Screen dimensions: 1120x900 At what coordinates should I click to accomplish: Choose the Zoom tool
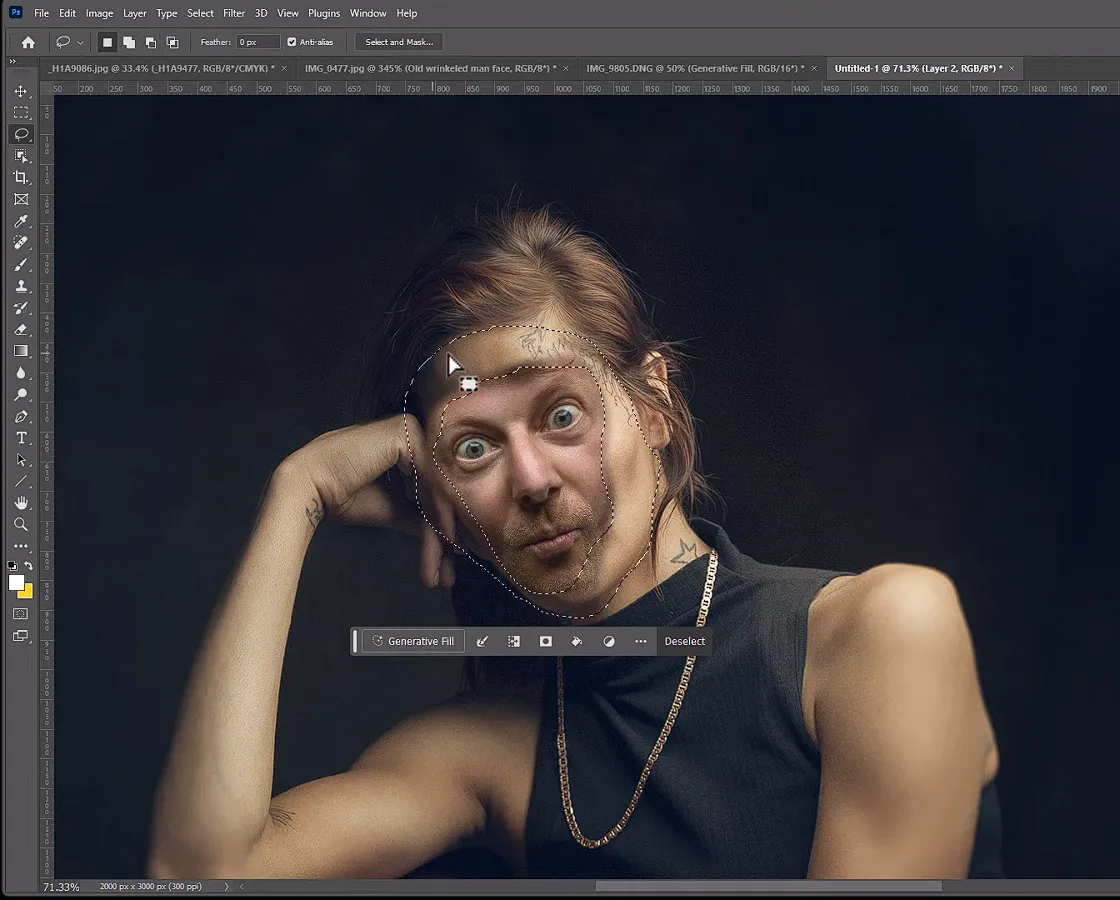(x=22, y=525)
